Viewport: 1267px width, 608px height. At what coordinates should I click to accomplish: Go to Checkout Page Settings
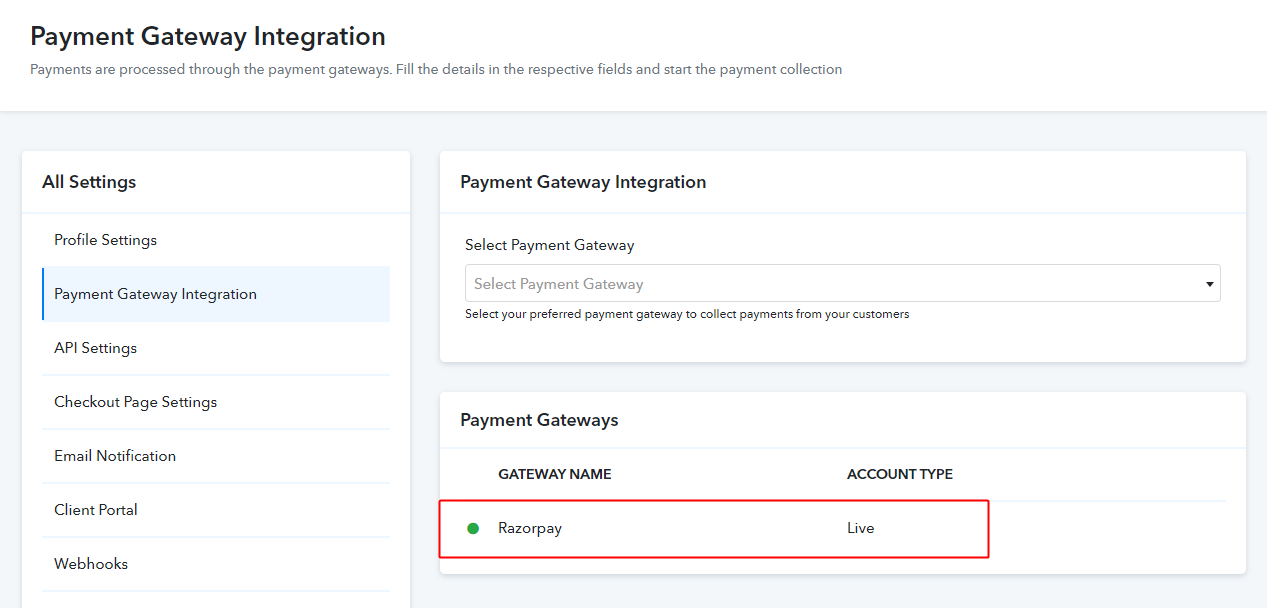coord(135,402)
